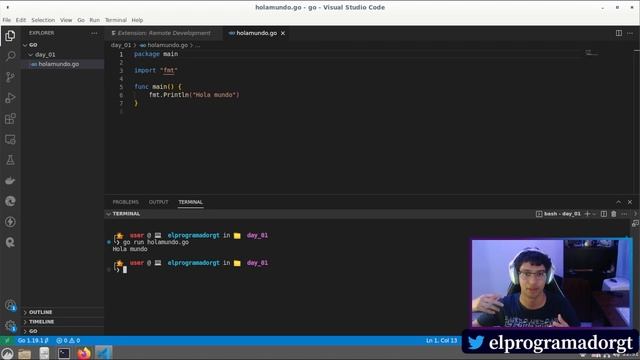The height and width of the screenshot is (360, 640).
Task: Open the Testing flask view
Action: tap(10, 160)
